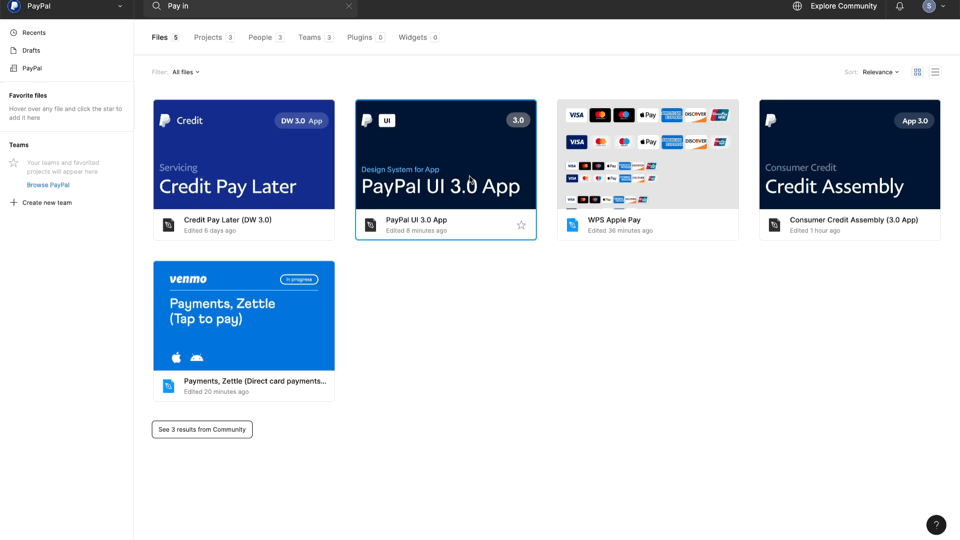This screenshot has height=540, width=960.
Task: Switch to list view
Action: point(935,72)
